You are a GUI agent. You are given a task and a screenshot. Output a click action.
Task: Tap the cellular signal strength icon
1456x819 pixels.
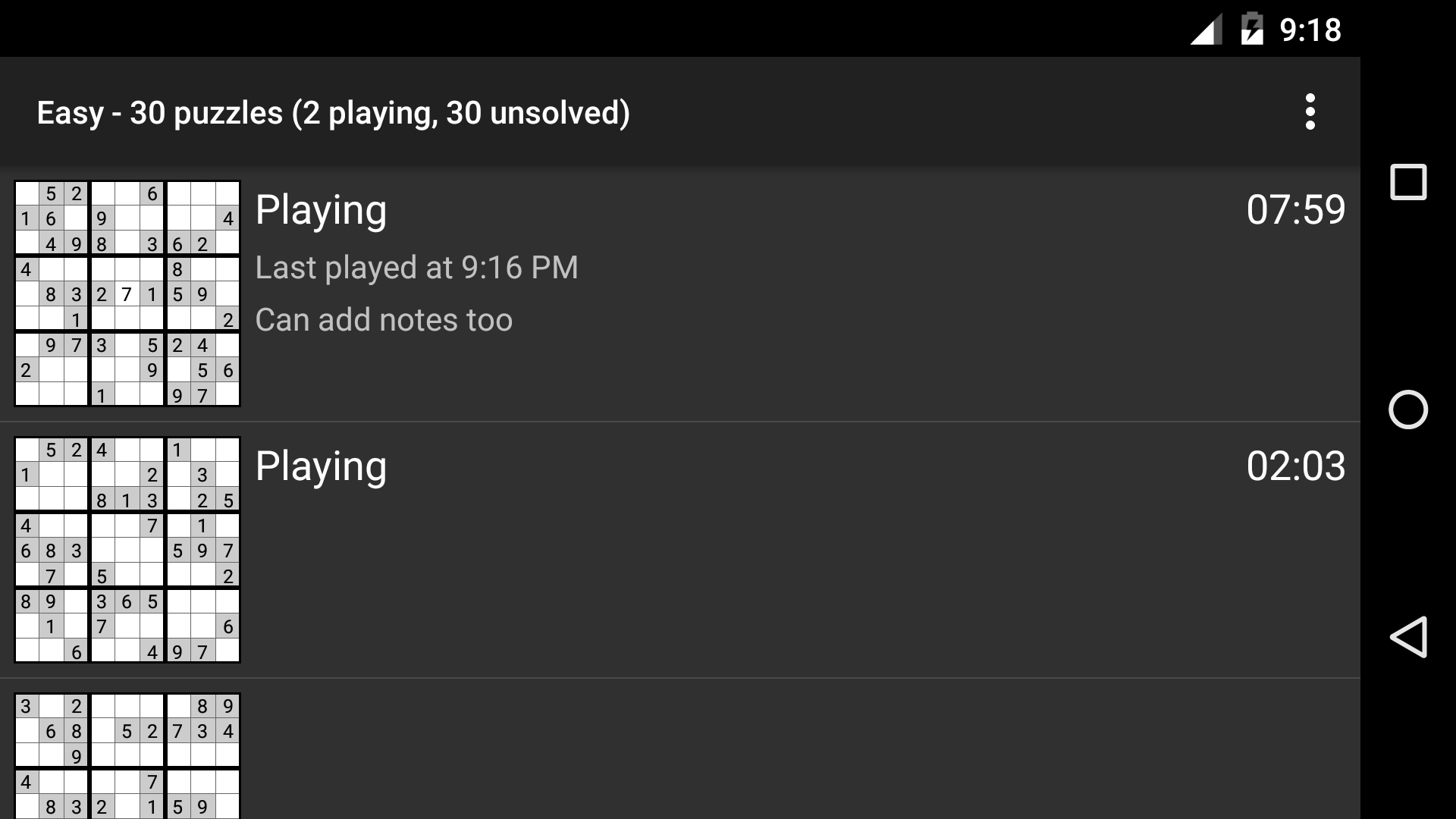(x=1206, y=30)
